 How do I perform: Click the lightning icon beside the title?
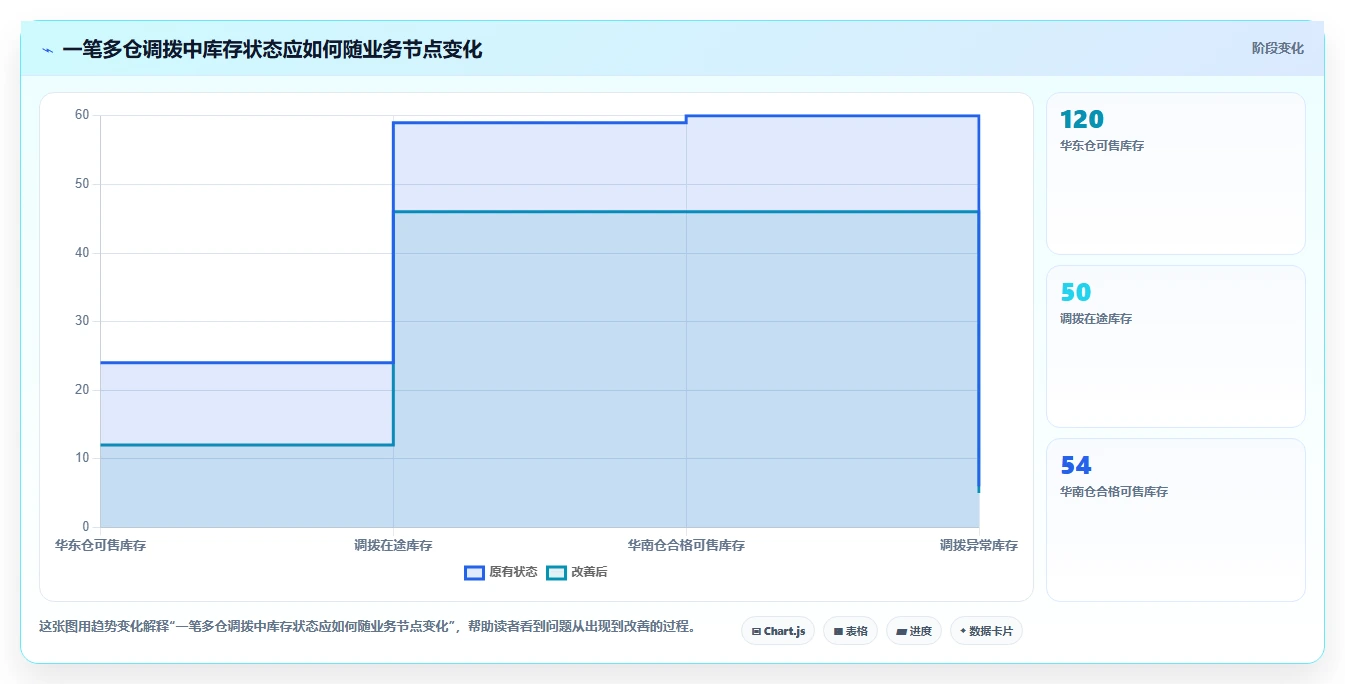point(48,50)
